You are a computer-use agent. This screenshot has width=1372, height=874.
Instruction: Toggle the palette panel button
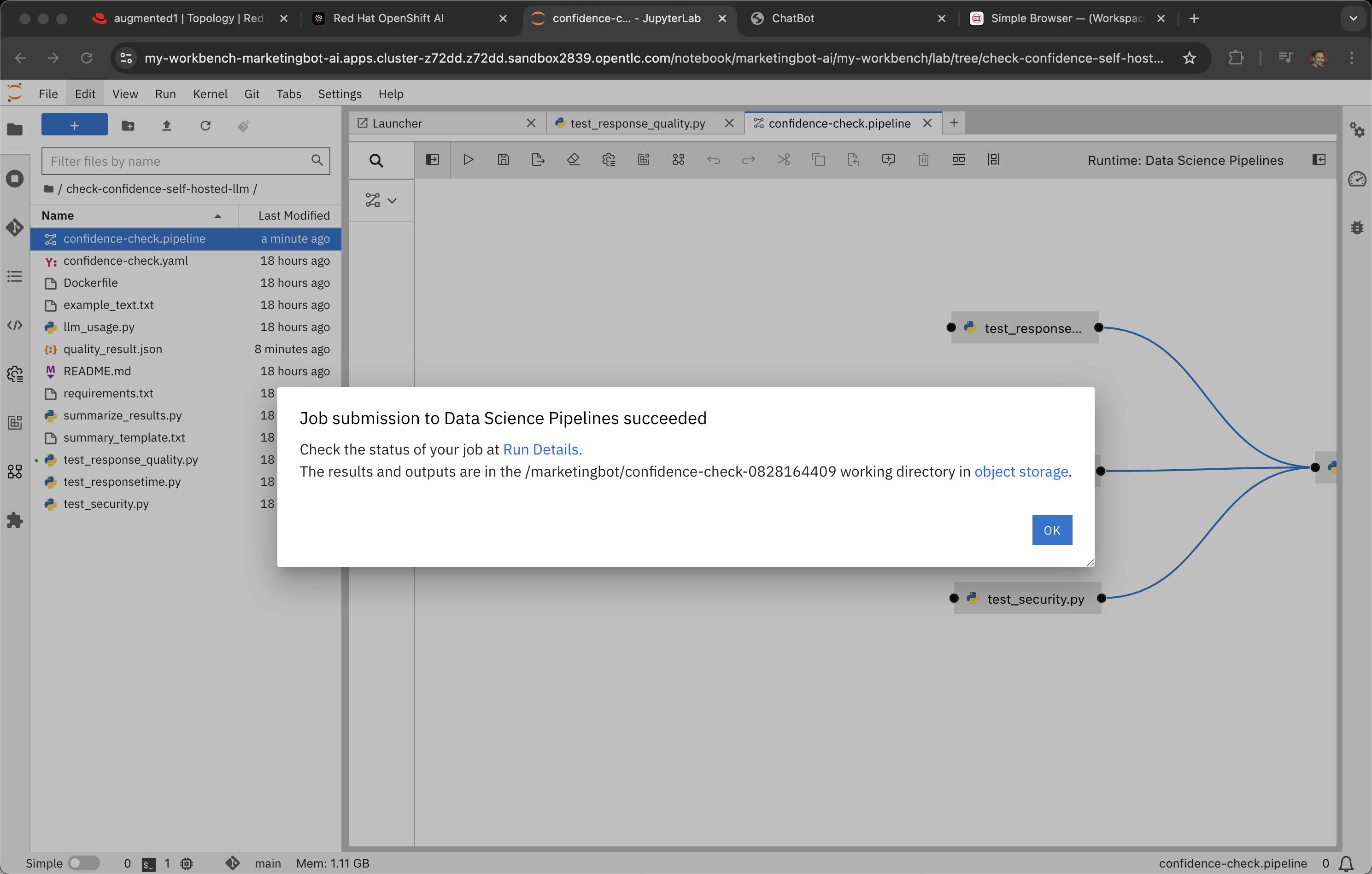tap(433, 160)
